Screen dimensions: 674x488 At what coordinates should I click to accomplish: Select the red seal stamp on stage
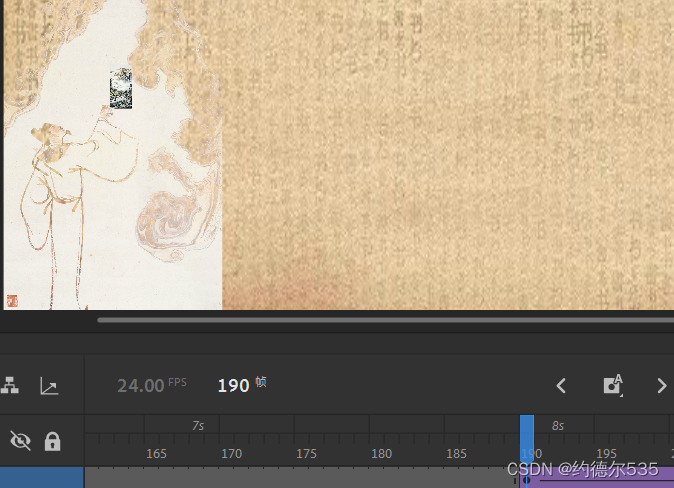[x=12, y=301]
